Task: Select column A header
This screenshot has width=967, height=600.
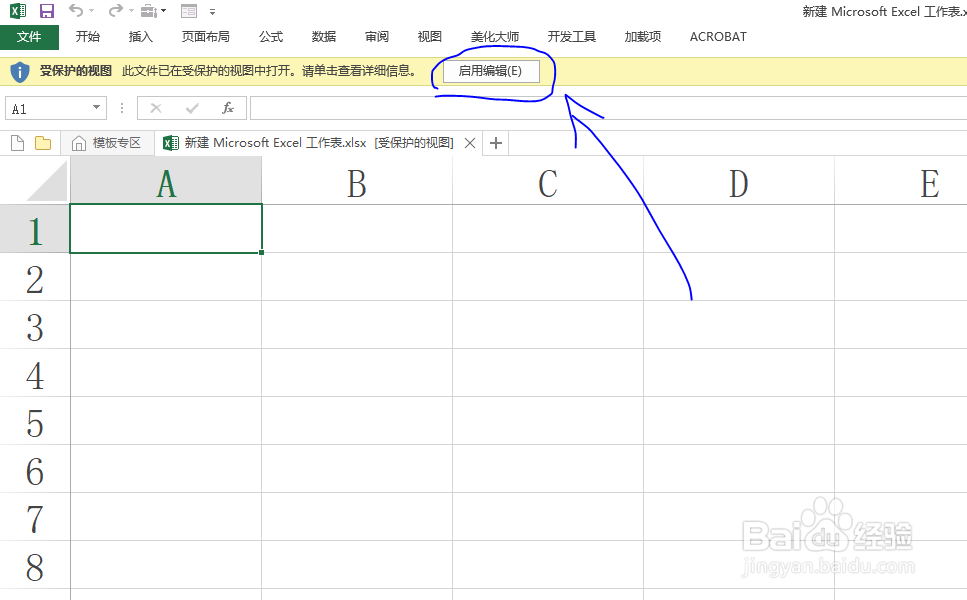Action: click(166, 179)
